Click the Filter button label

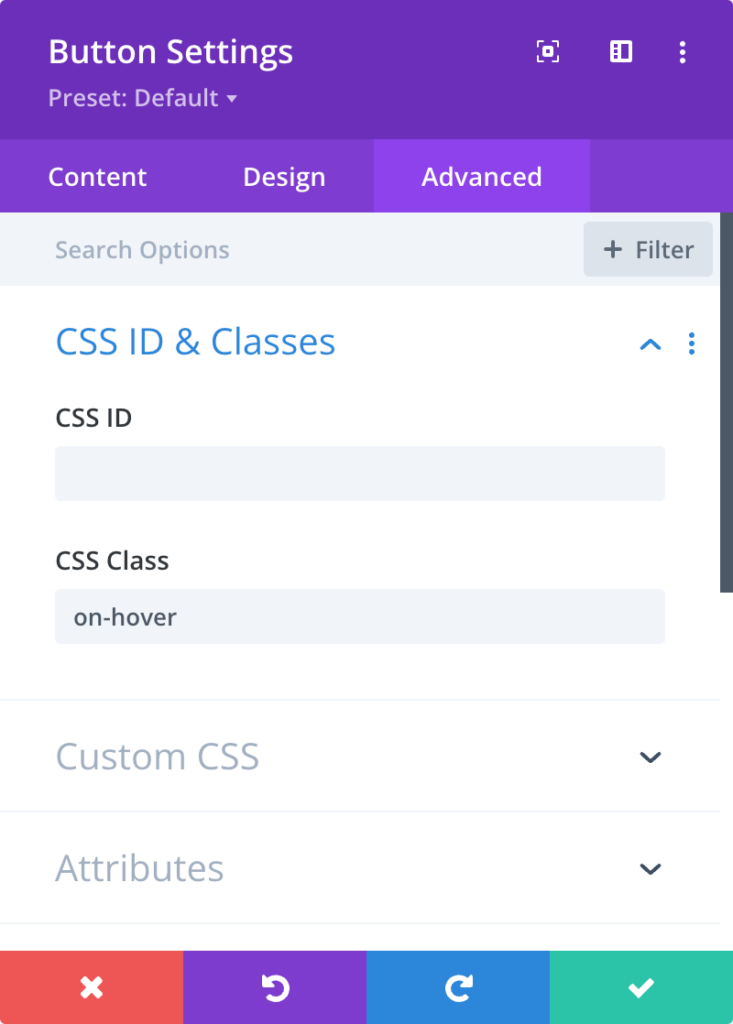pyautogui.click(x=664, y=249)
